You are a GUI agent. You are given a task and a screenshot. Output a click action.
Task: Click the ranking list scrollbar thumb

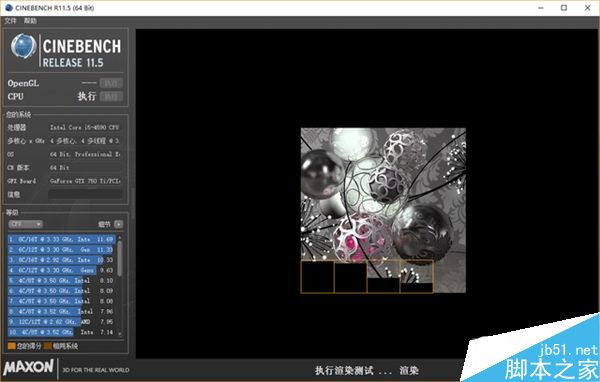click(120, 259)
